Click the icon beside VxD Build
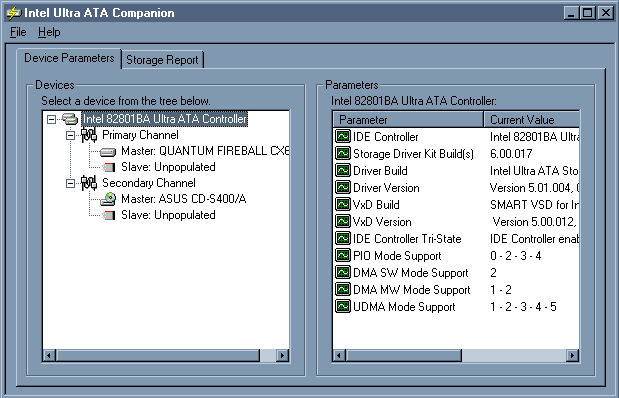619x398 pixels. pos(343,204)
